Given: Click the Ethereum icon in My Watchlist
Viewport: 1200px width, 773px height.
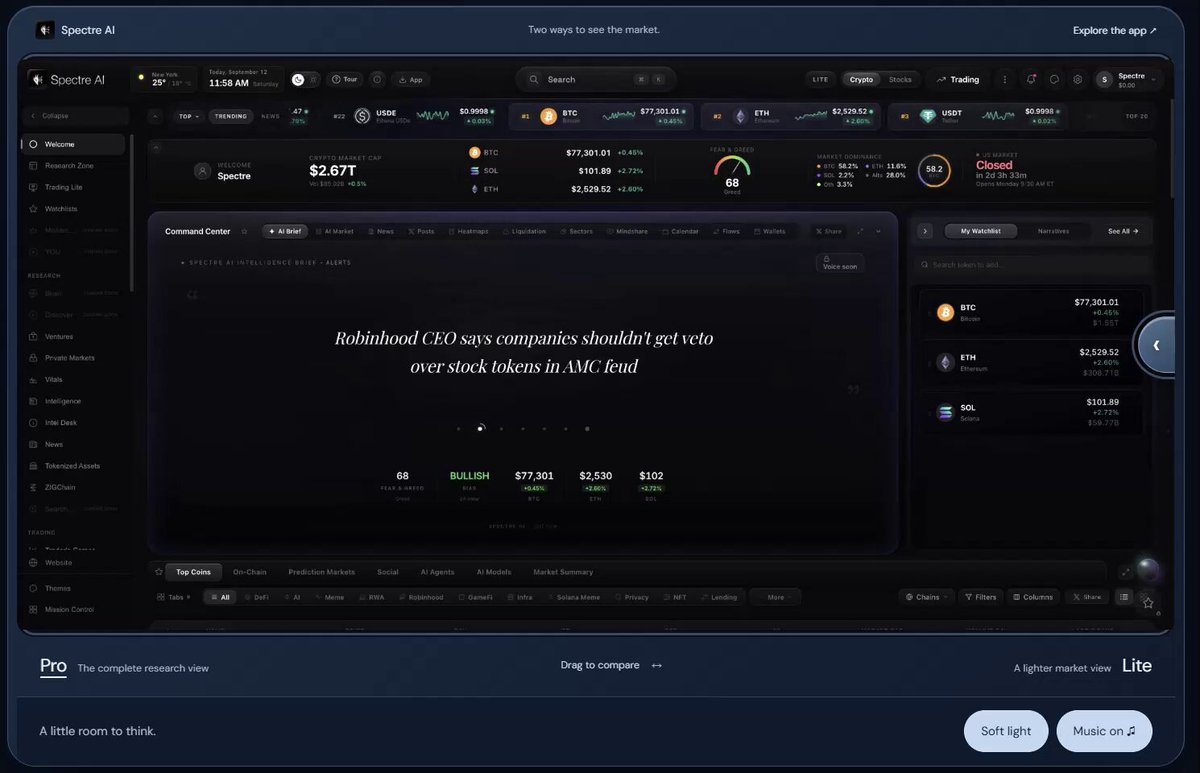Looking at the screenshot, I should click(x=945, y=362).
